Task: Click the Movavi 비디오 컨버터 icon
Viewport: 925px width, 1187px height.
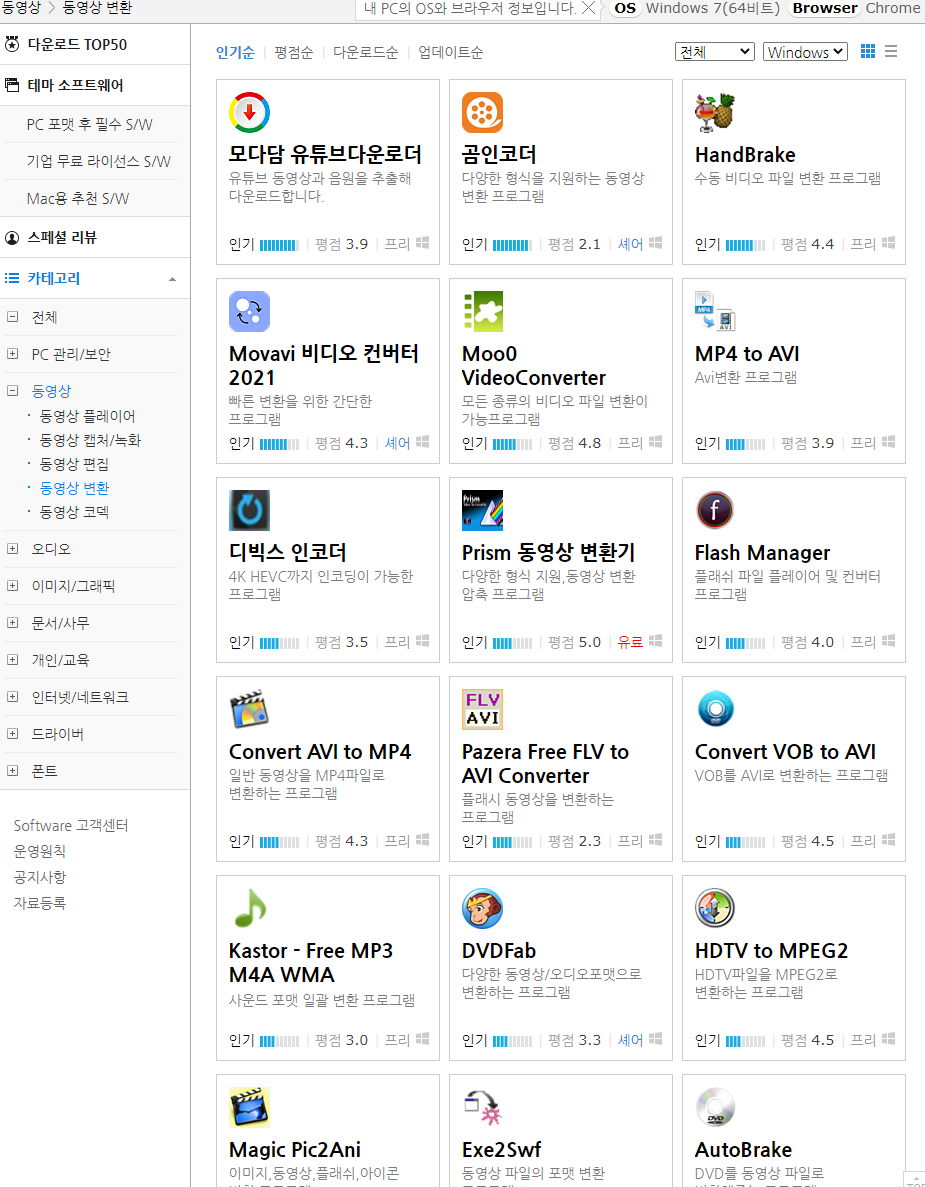Action: click(249, 311)
